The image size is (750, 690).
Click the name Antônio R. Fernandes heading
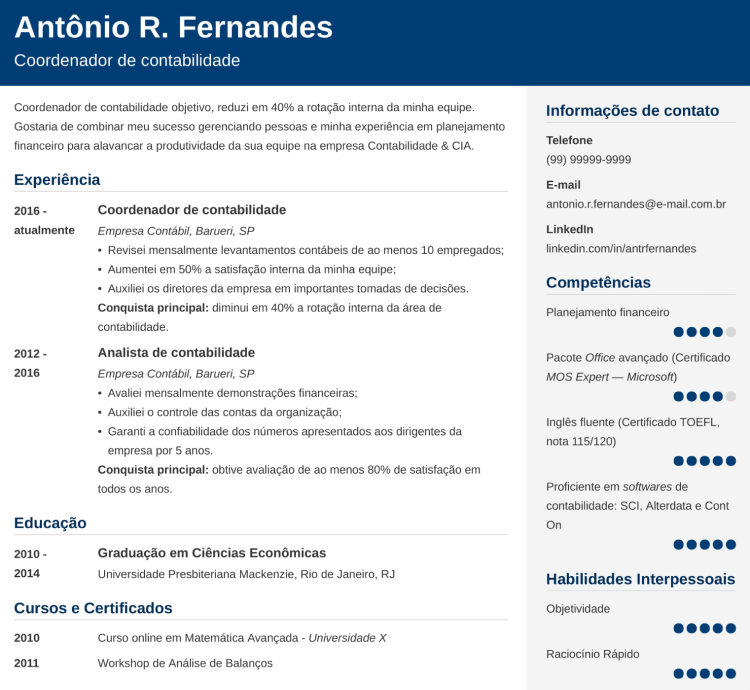(173, 27)
